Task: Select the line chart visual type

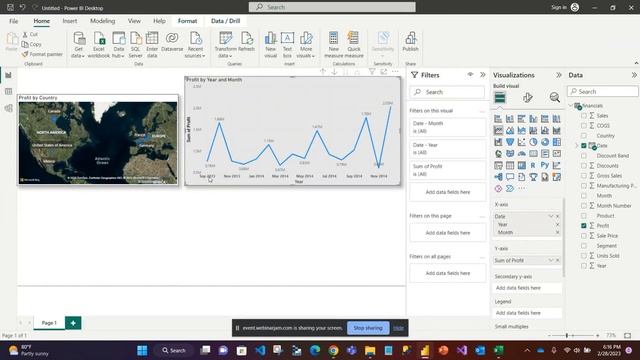Action: coord(498,131)
